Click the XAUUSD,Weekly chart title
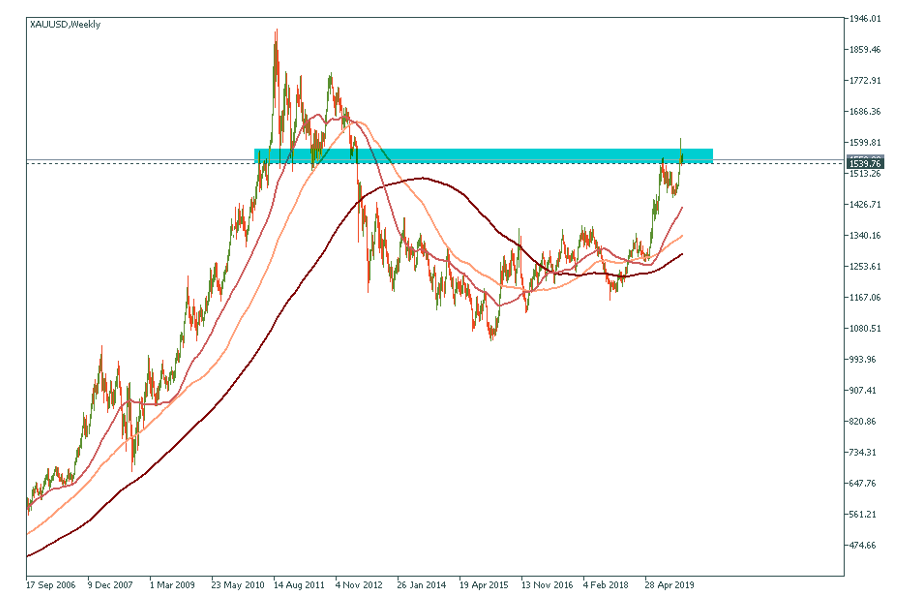The image size is (900, 600). [65, 23]
